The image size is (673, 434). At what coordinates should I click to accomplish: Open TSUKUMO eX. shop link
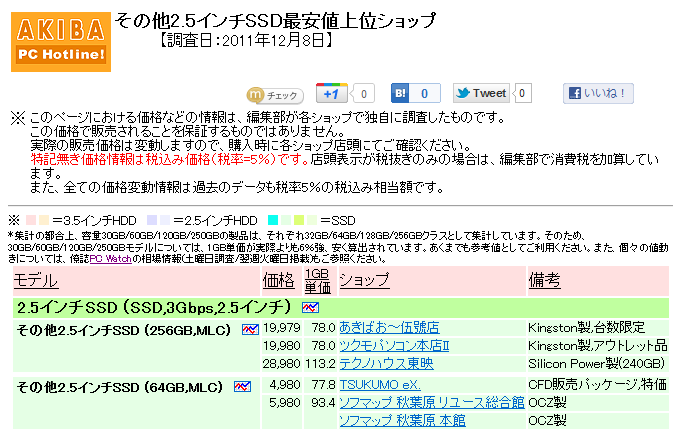click(380, 385)
